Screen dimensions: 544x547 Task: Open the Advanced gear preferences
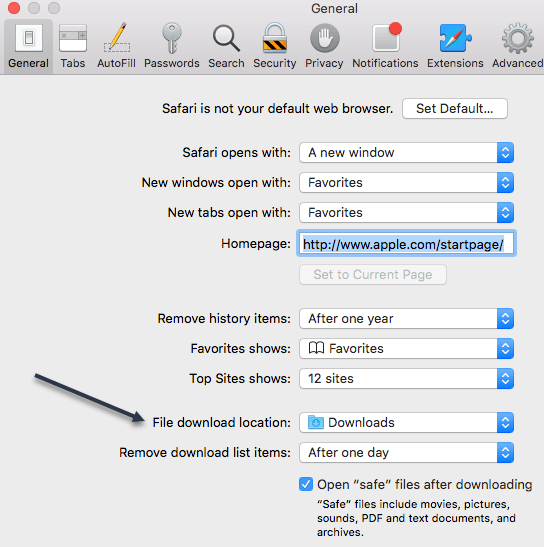[517, 45]
